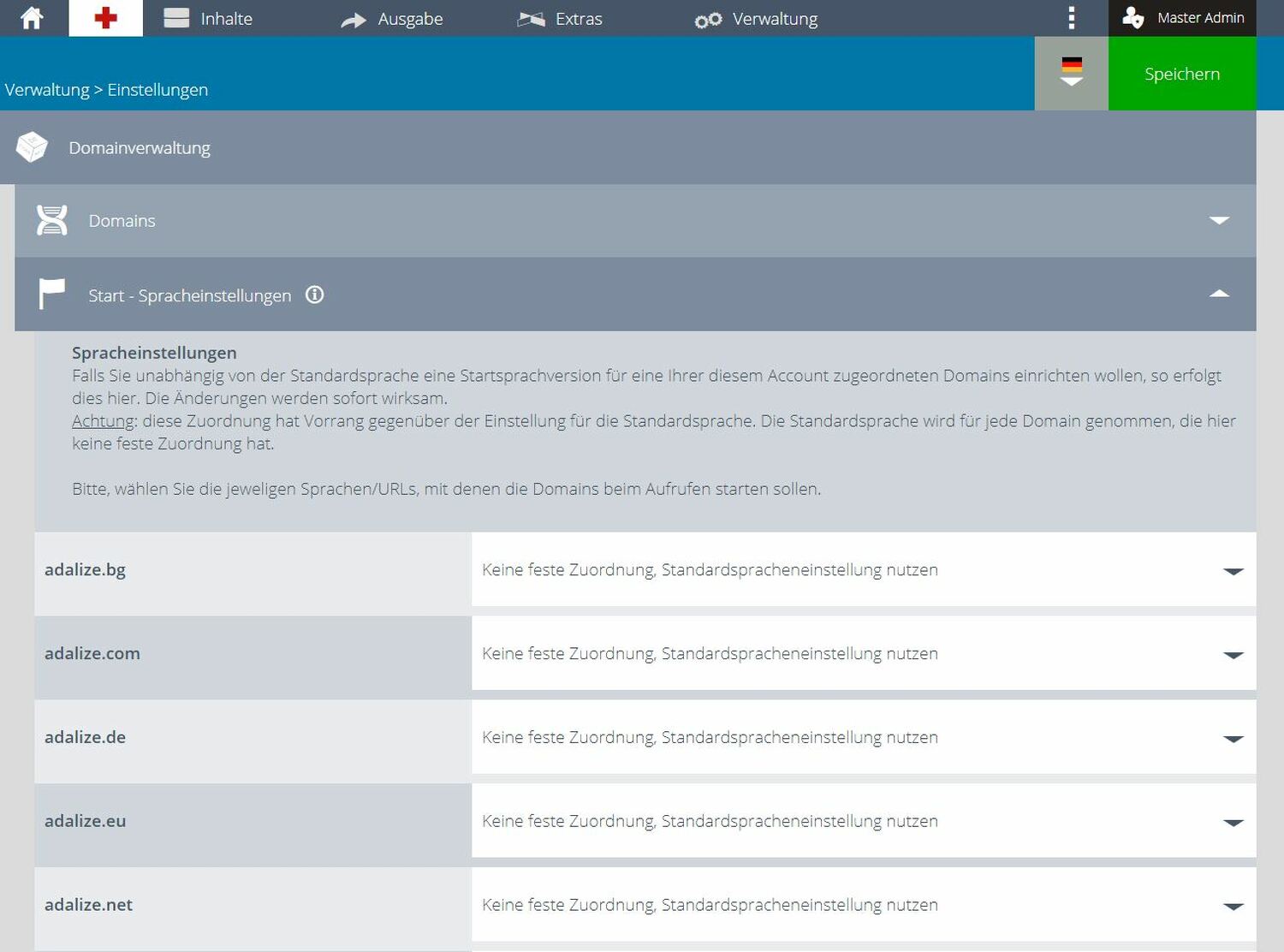Select the adalize.com domain label
Viewport: 1284px width, 952px height.
pos(92,653)
